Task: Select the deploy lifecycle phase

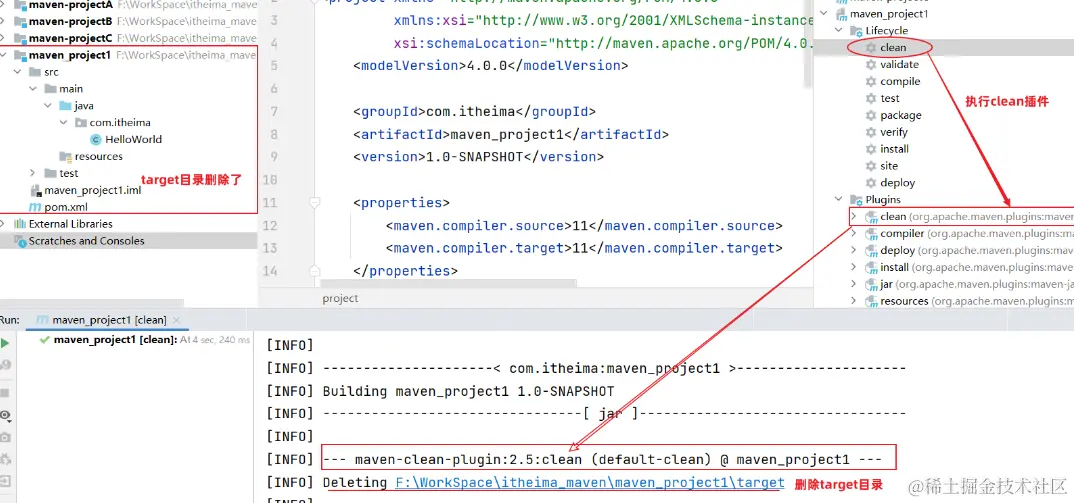Action: click(897, 183)
